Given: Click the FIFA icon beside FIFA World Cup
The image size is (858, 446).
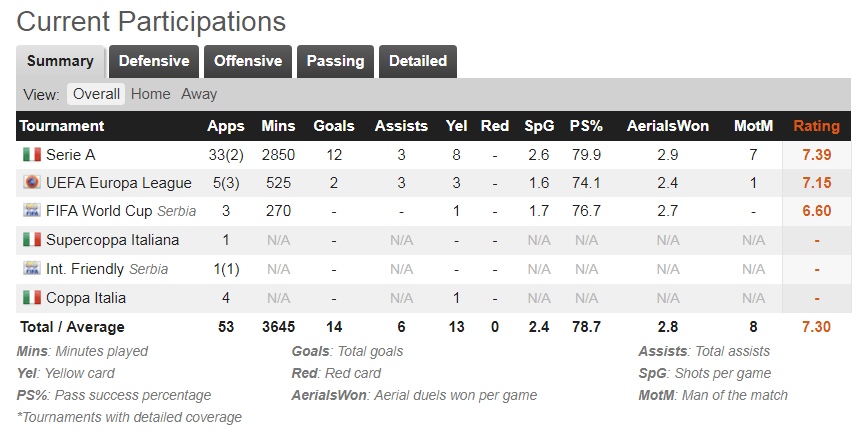Looking at the screenshot, I should point(32,211).
